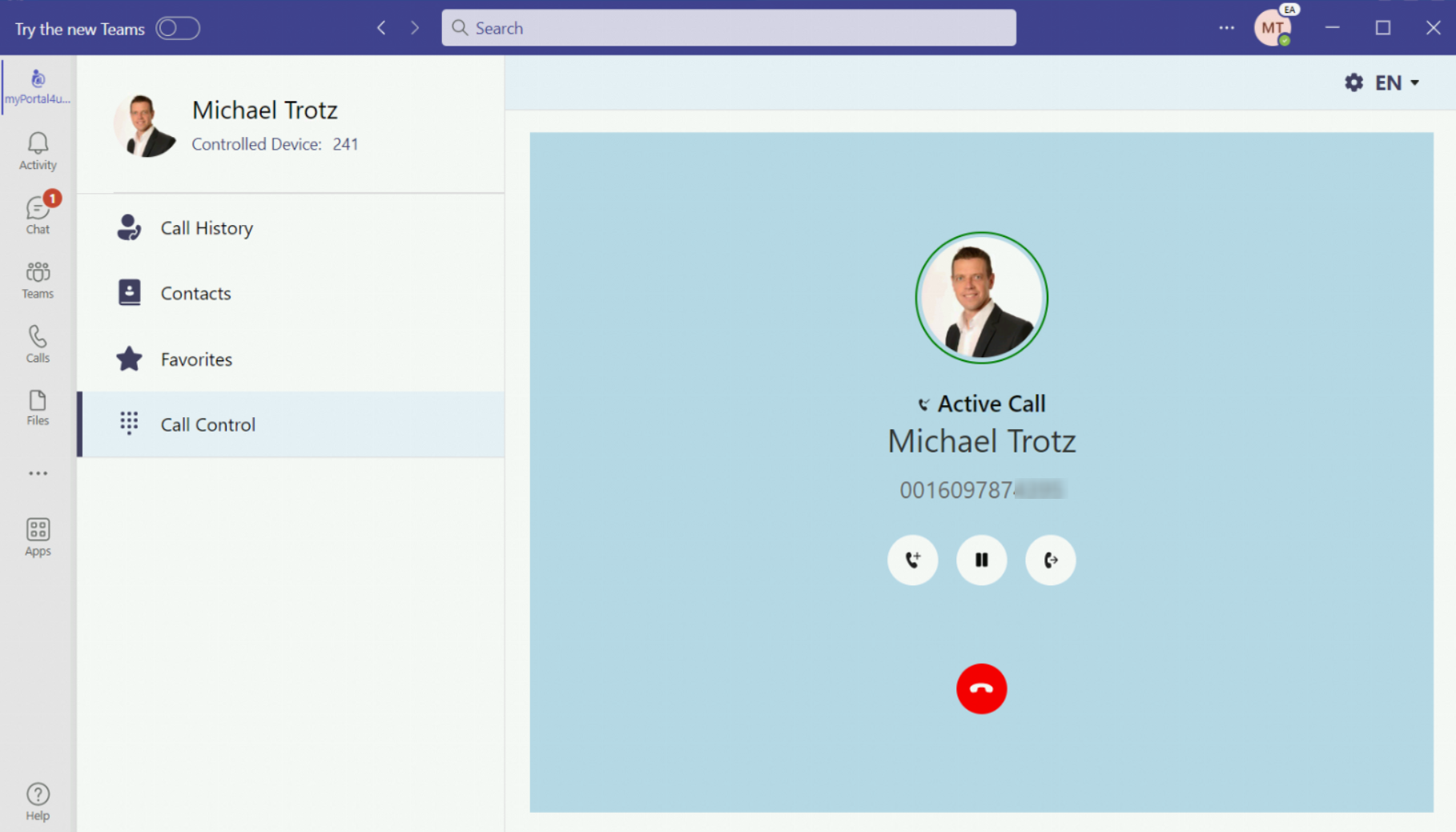
Task: Go back with the left arrow
Action: pyautogui.click(x=381, y=28)
